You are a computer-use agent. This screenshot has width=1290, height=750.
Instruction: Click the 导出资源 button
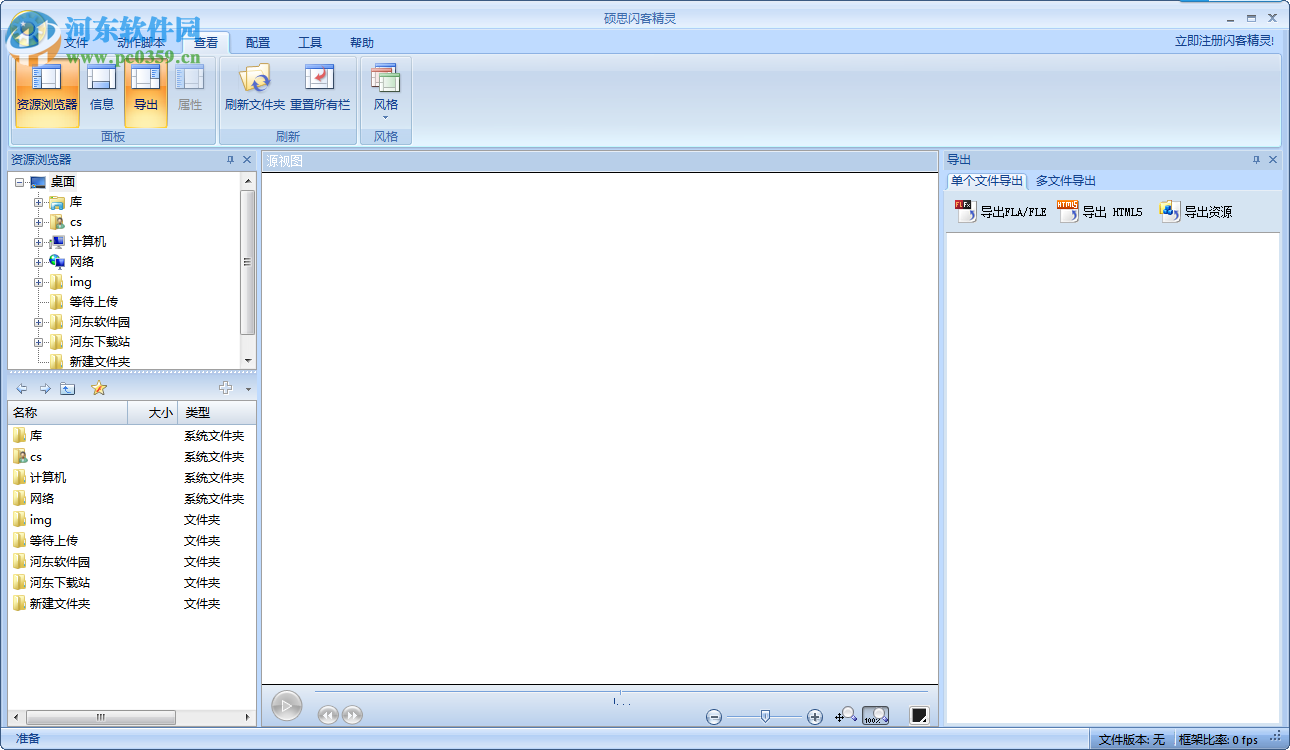pos(1196,211)
